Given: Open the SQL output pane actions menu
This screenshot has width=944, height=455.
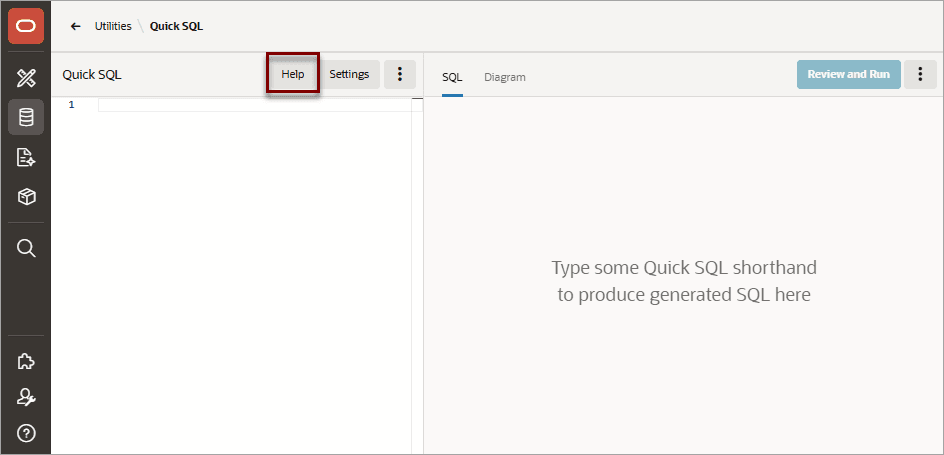Looking at the screenshot, I should [x=920, y=75].
